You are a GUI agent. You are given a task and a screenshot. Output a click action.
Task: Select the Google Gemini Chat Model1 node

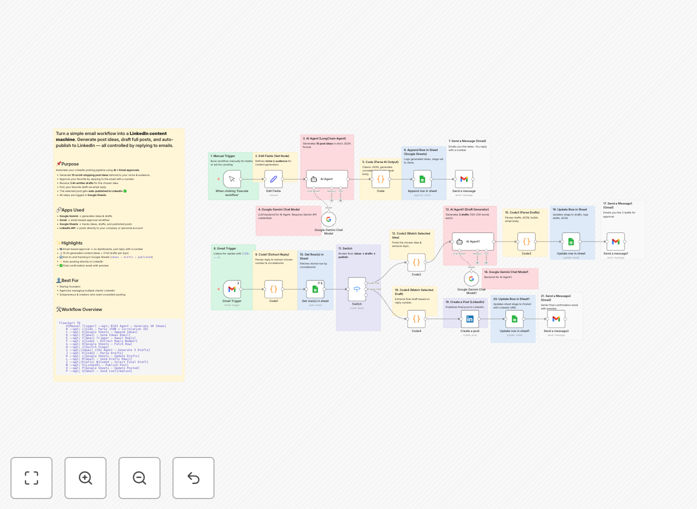(x=471, y=279)
